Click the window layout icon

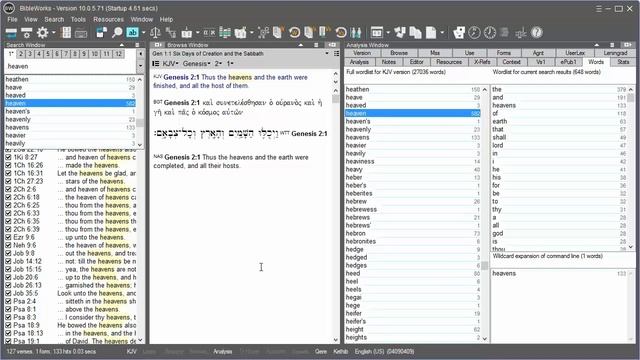point(377,33)
